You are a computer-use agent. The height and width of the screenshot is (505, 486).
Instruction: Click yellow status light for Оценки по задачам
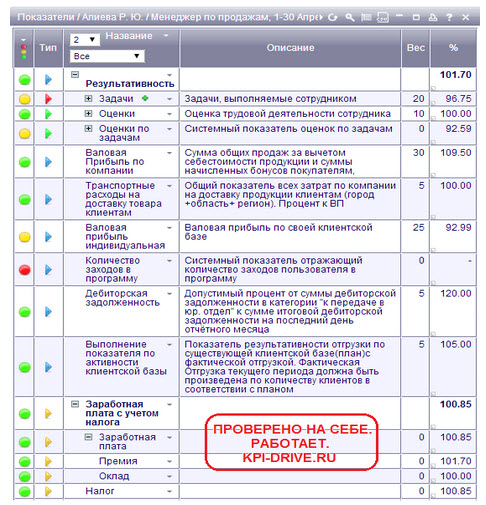[x=24, y=134]
